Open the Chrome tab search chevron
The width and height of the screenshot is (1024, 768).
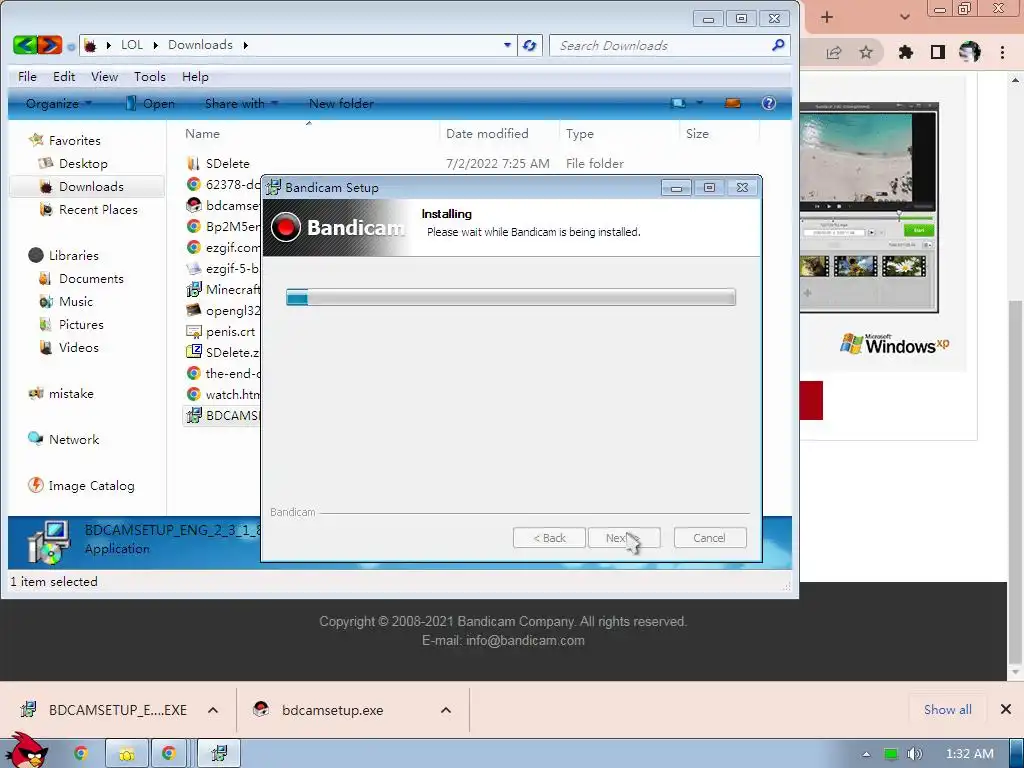point(905,18)
